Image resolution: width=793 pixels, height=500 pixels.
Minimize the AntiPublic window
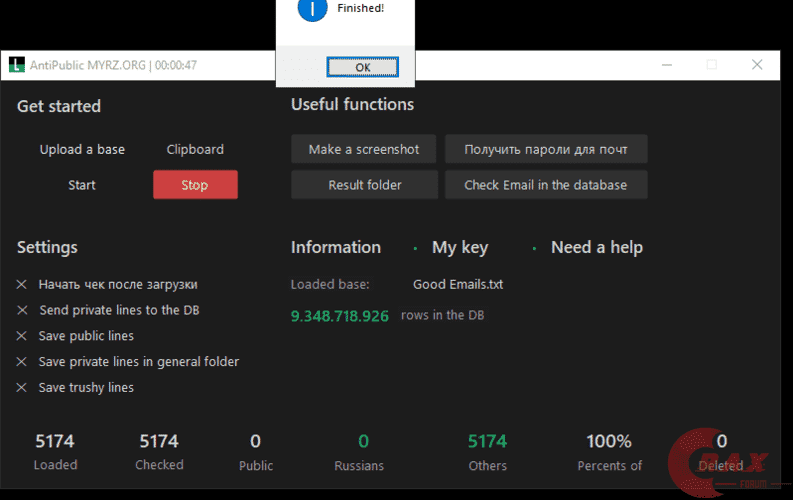coord(665,65)
